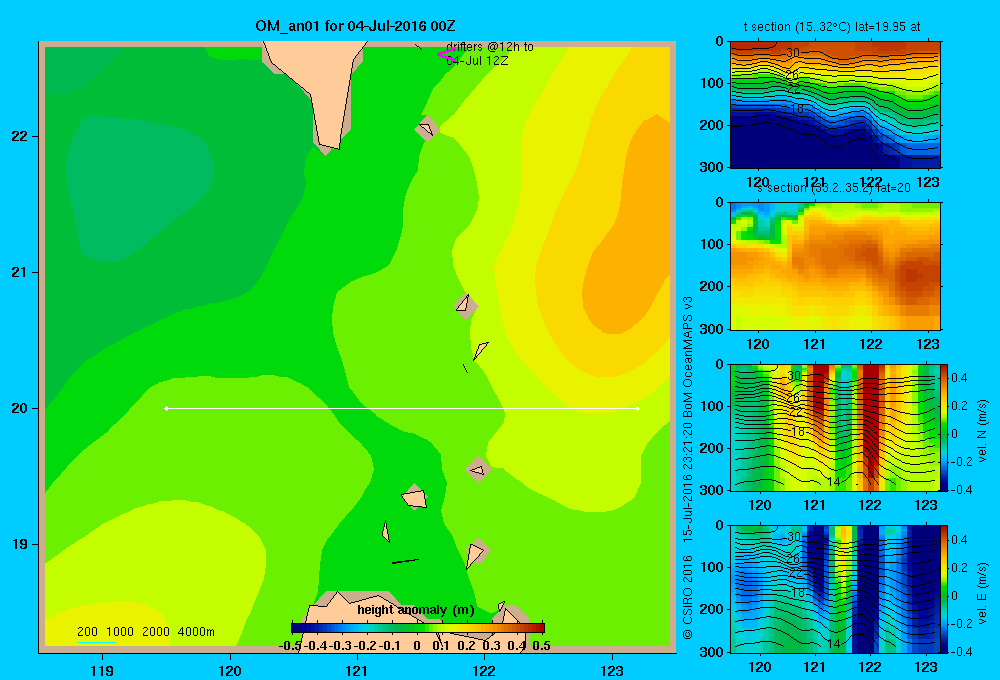Click the 't section (15..32°C) lat=19.95' title
This screenshot has width=1000, height=680.
click(x=832, y=27)
